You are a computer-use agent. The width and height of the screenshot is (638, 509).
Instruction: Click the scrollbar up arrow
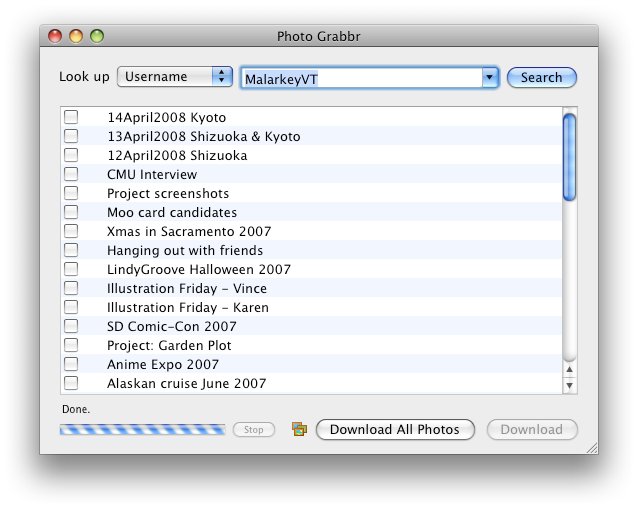[569, 369]
